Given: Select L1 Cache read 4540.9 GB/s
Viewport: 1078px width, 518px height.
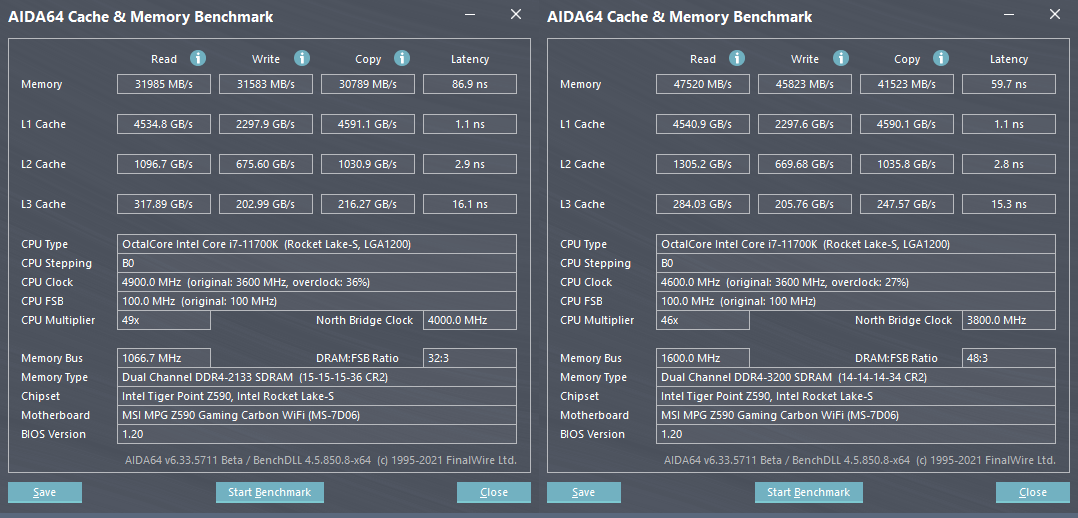Looking at the screenshot, I should coord(703,124).
